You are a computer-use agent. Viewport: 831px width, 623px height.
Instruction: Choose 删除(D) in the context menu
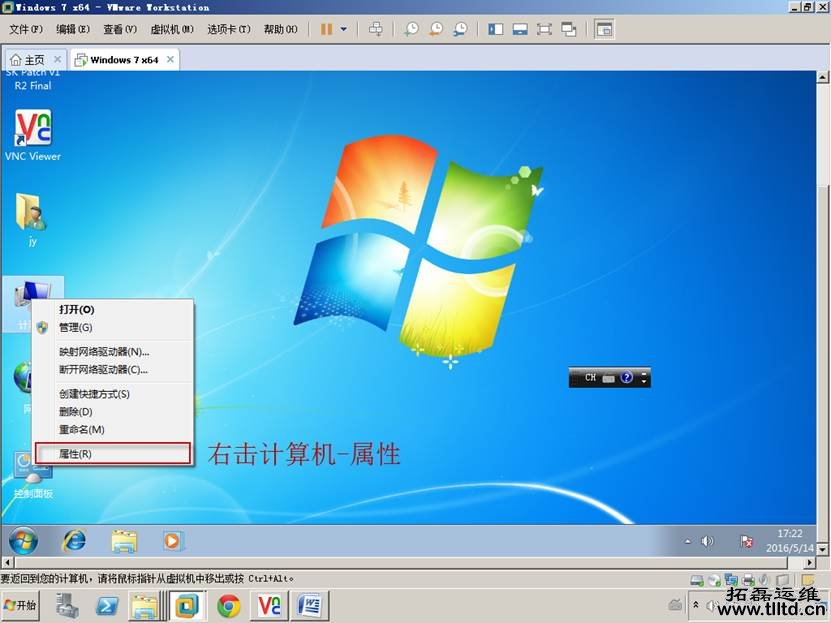point(113,412)
